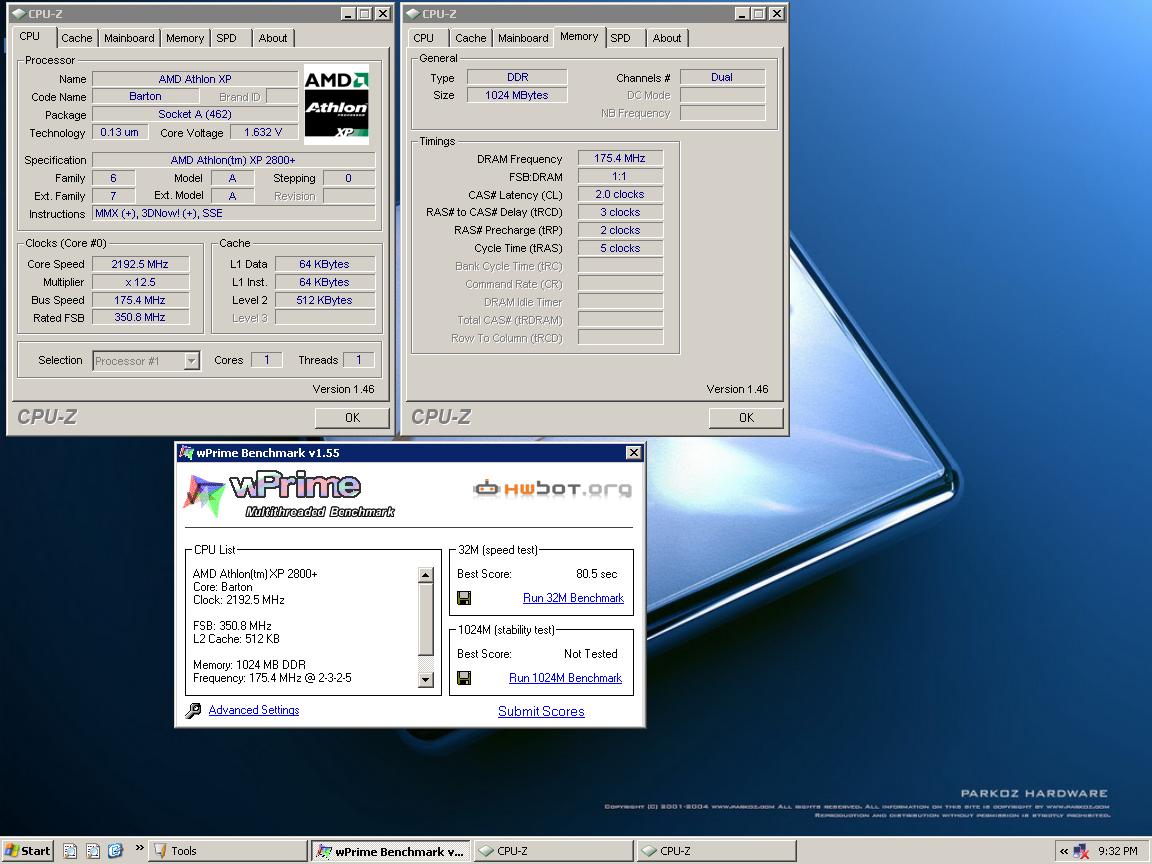Viewport: 1152px width, 864px height.
Task: Click the Run 32M Benchmark link
Action: click(x=573, y=598)
